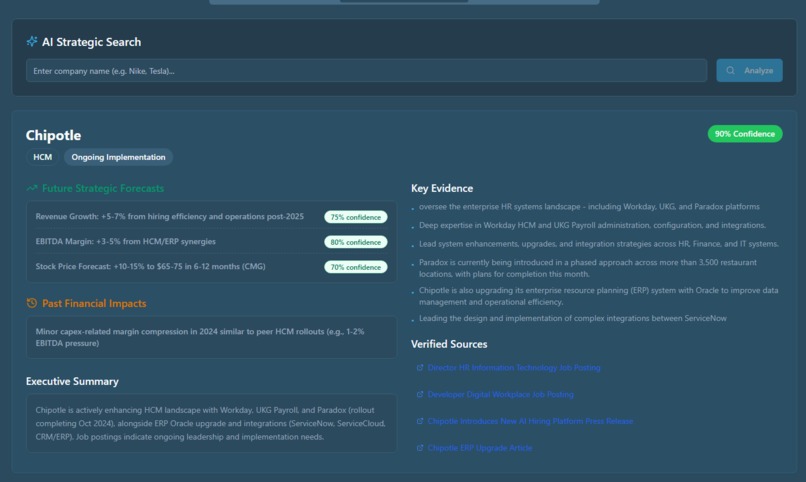The height and width of the screenshot is (482, 806).
Task: Click the trend arrow icon next to Future Strategic Forecasts
Action: (32, 188)
